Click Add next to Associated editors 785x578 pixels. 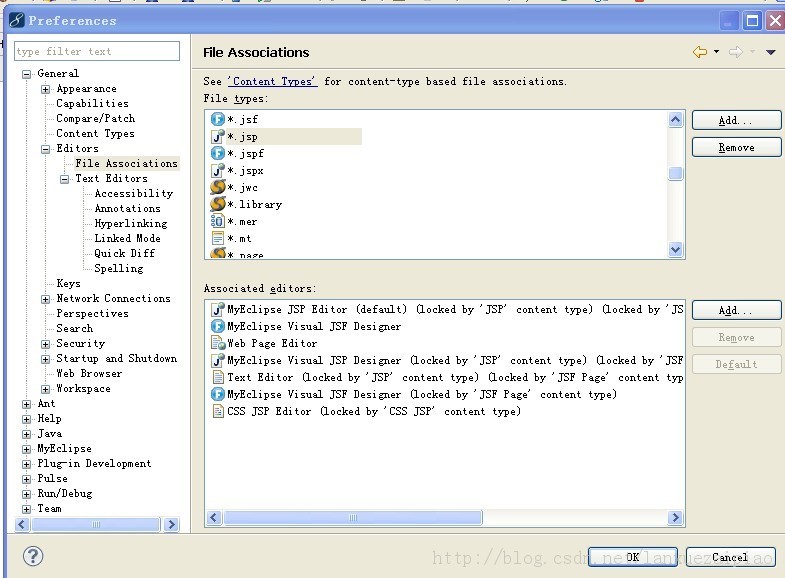point(736,310)
